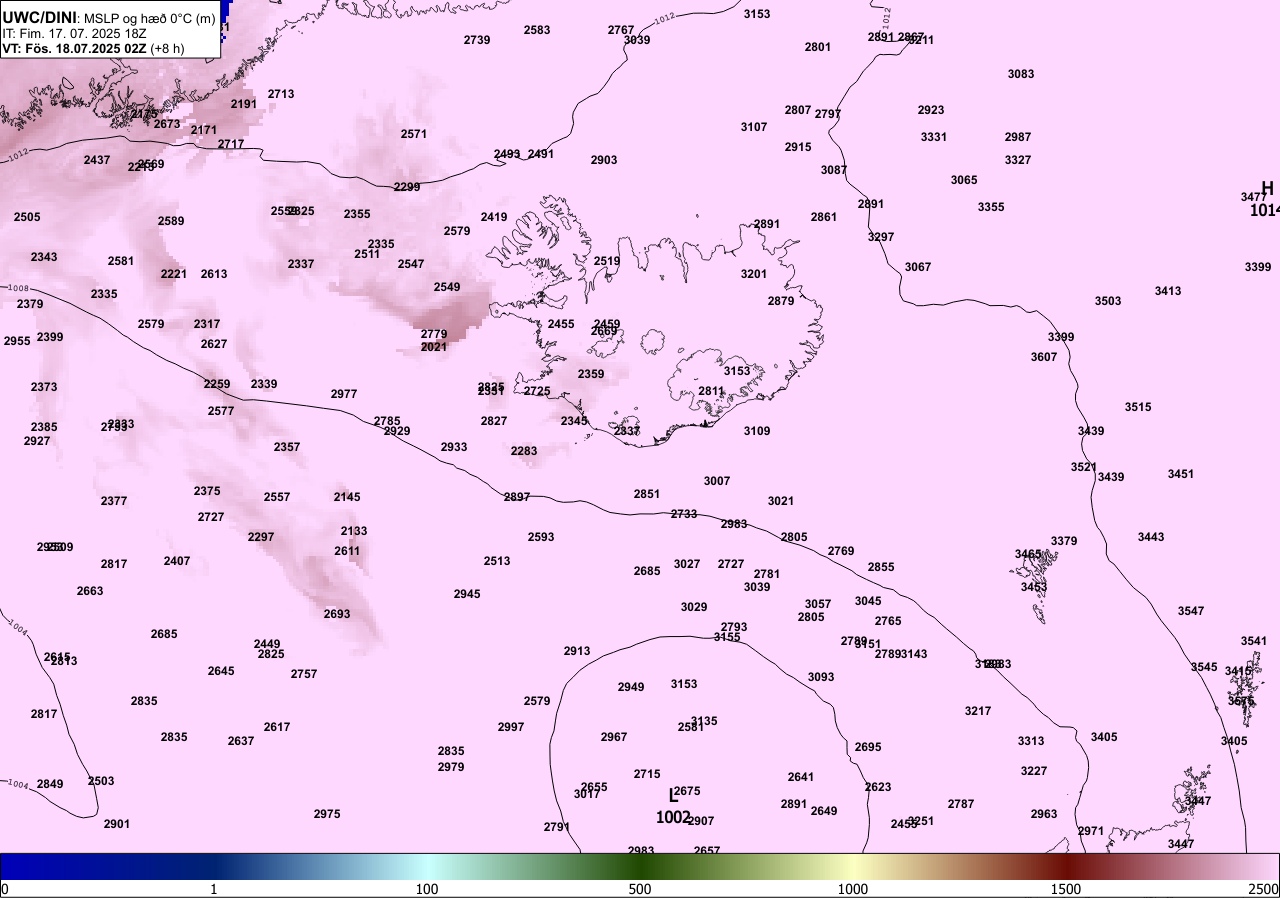This screenshot has height=898, width=1280.
Task: Click the value '3107'
Action: (754, 127)
